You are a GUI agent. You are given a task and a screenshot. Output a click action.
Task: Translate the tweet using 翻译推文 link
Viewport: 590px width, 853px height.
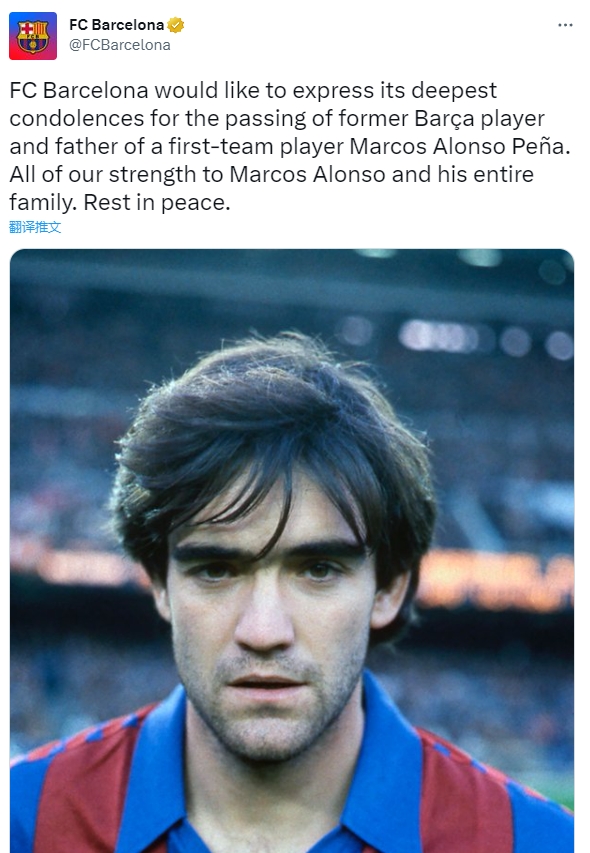coord(35,227)
